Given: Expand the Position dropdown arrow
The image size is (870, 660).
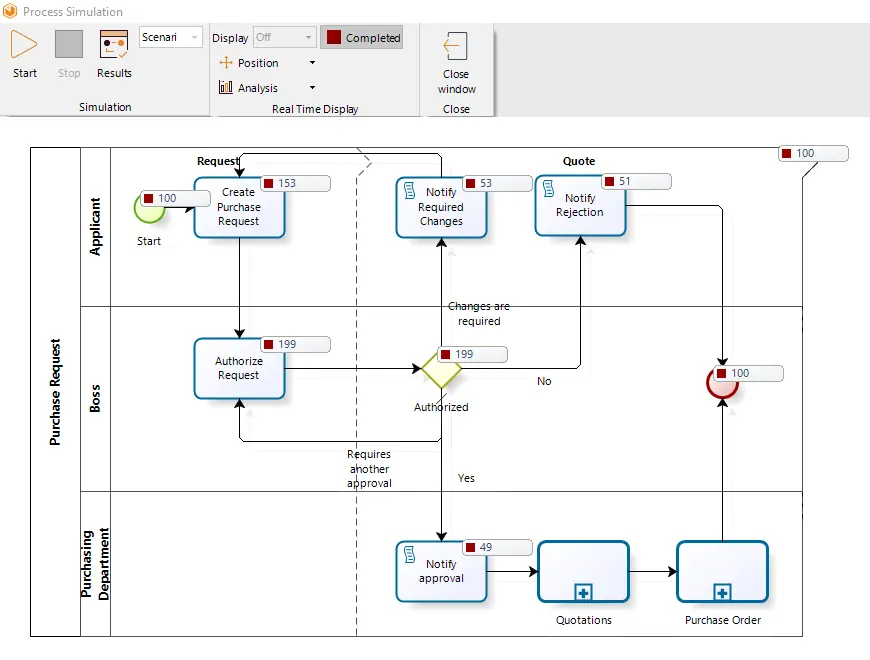Looking at the screenshot, I should 312,63.
